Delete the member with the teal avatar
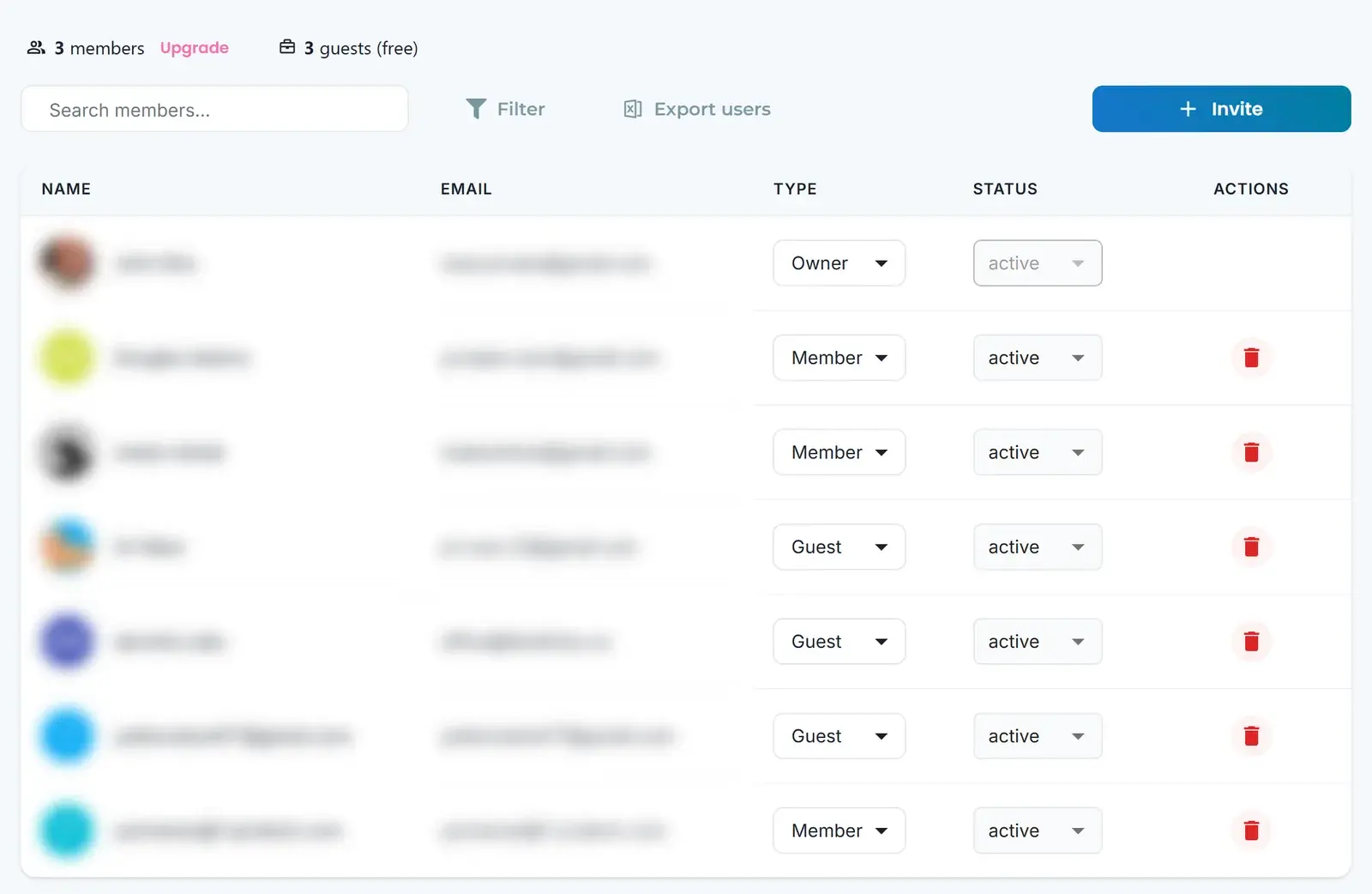The height and width of the screenshot is (894, 1372). click(1251, 831)
